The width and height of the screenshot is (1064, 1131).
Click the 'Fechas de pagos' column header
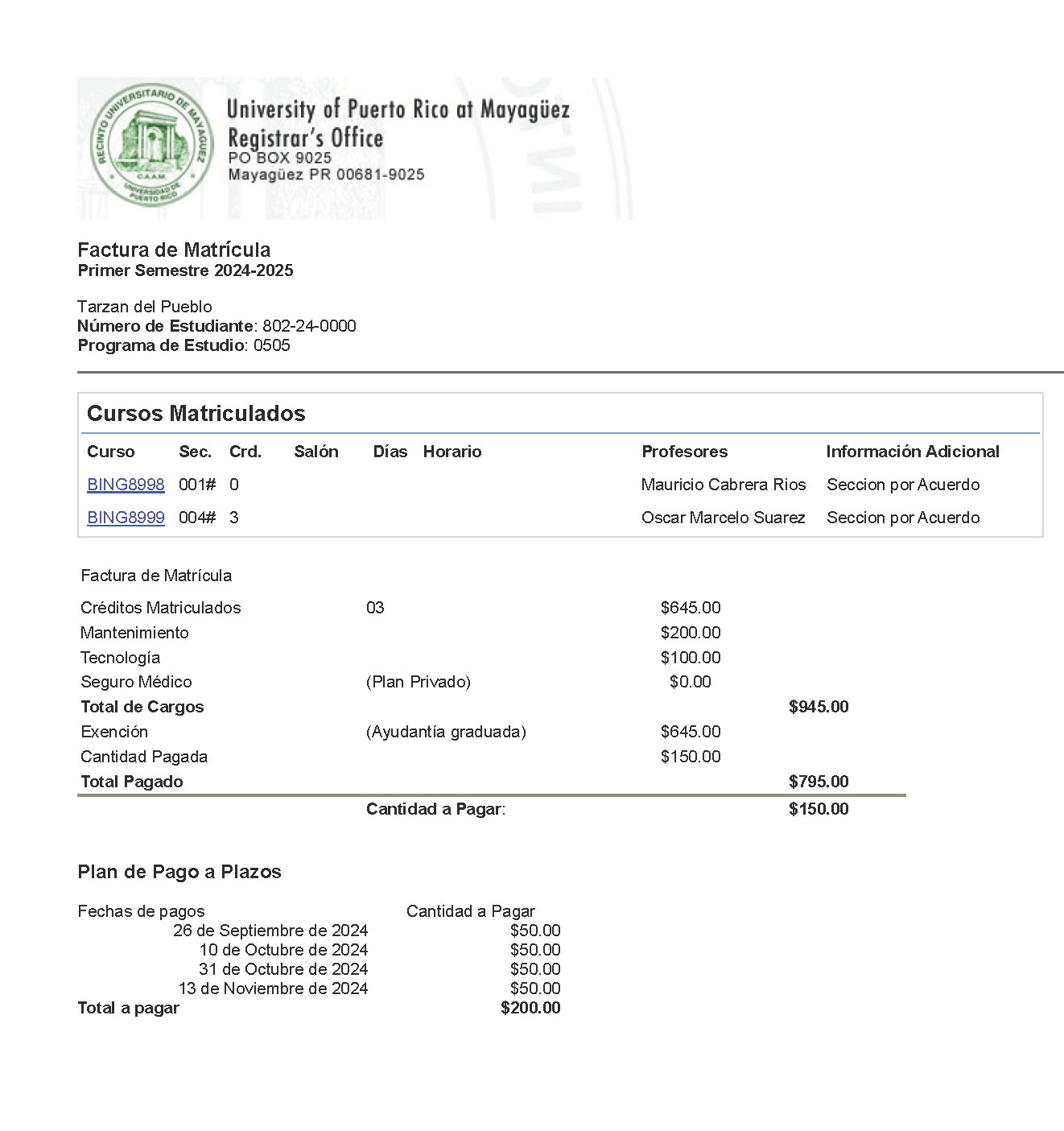tap(141, 911)
